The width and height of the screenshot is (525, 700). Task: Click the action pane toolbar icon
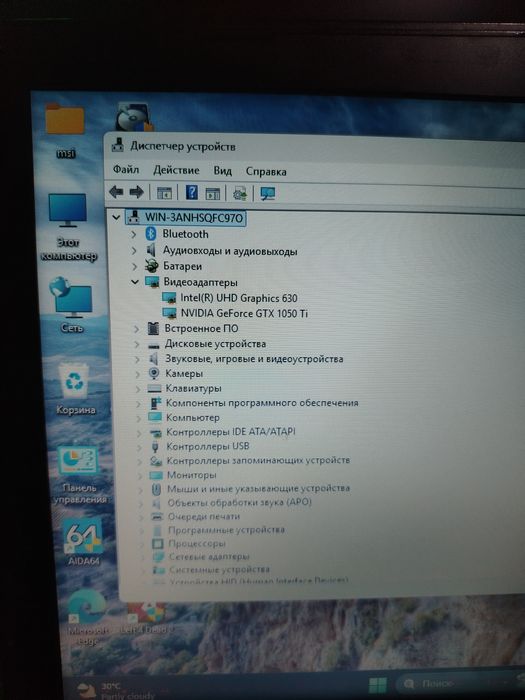(212, 193)
